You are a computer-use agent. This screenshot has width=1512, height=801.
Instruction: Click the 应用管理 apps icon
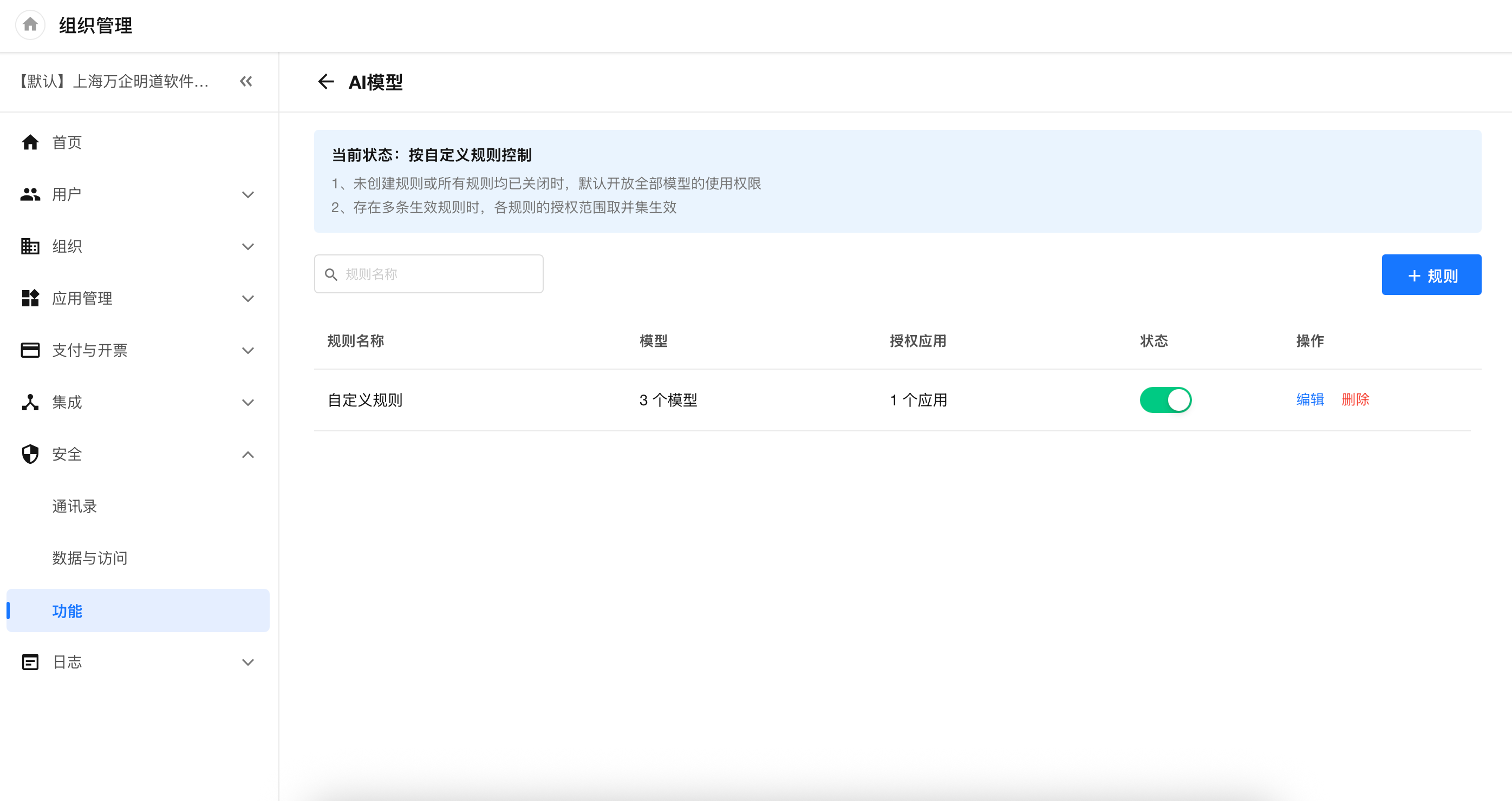[x=30, y=298]
